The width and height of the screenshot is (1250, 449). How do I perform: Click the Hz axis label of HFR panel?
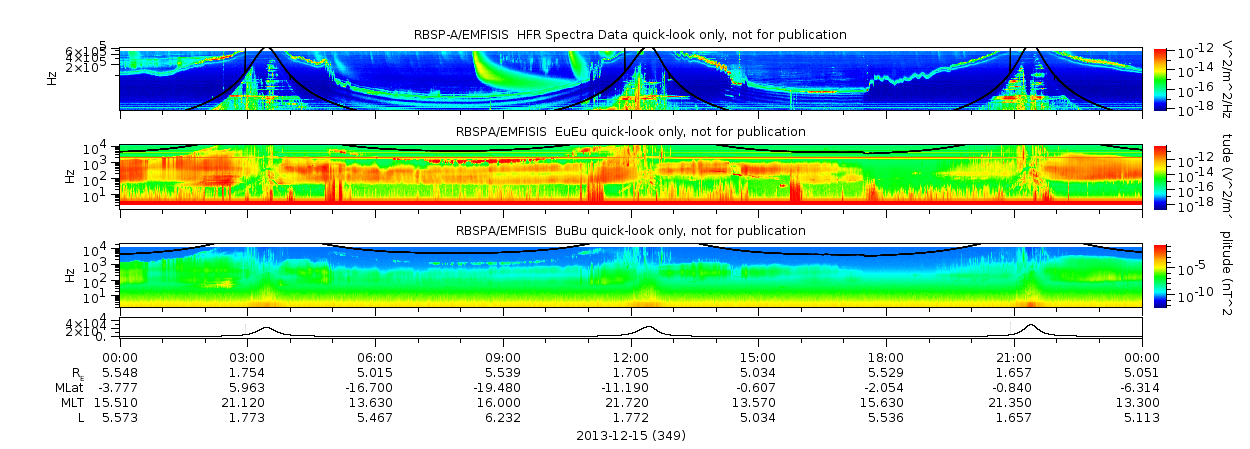52,77
